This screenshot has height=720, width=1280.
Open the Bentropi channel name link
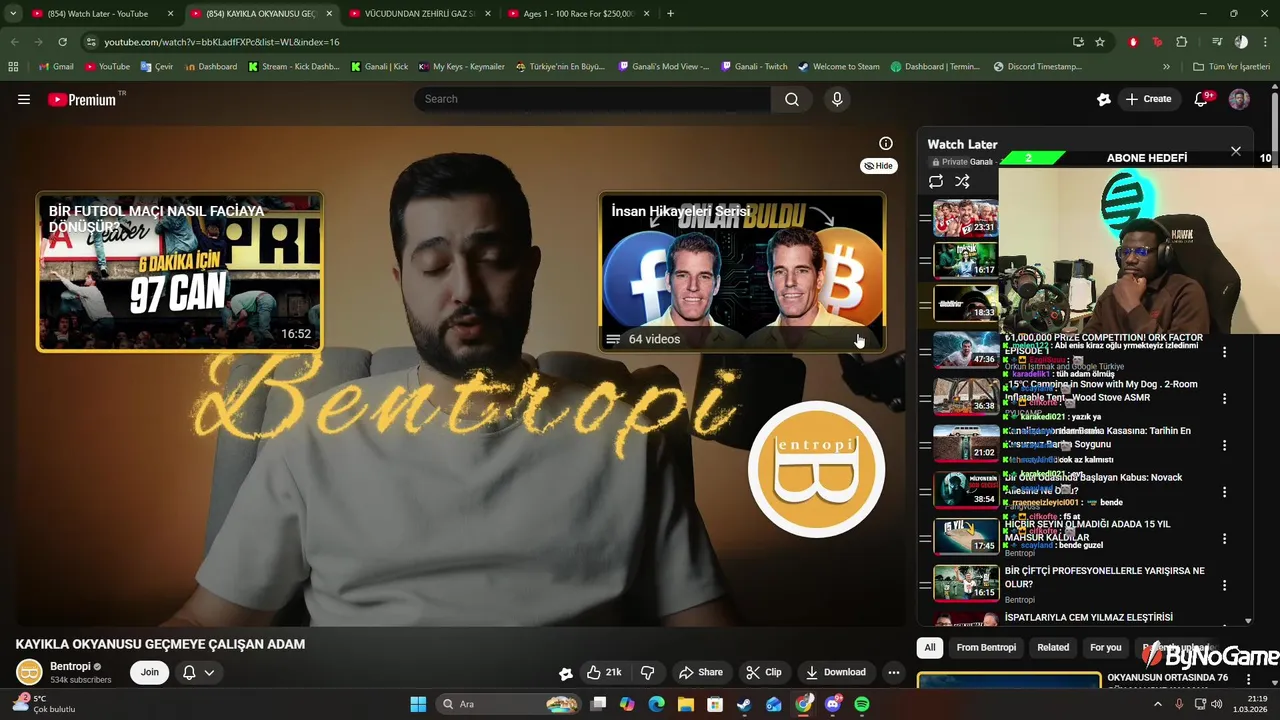70,666
